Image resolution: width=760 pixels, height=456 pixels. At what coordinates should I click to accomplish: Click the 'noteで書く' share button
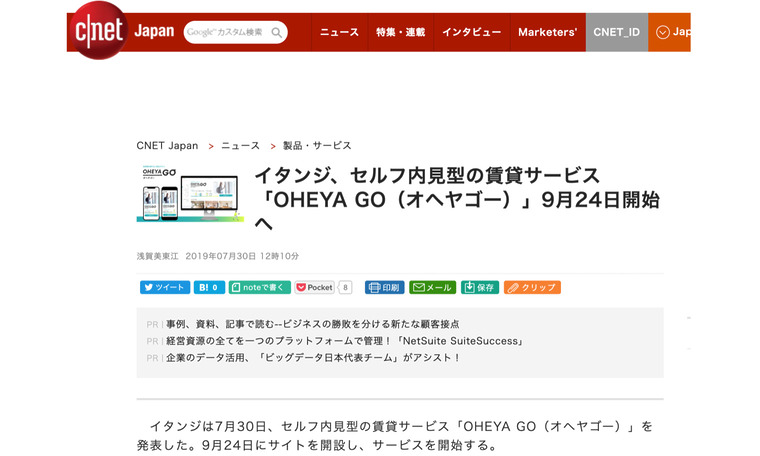[x=259, y=287]
